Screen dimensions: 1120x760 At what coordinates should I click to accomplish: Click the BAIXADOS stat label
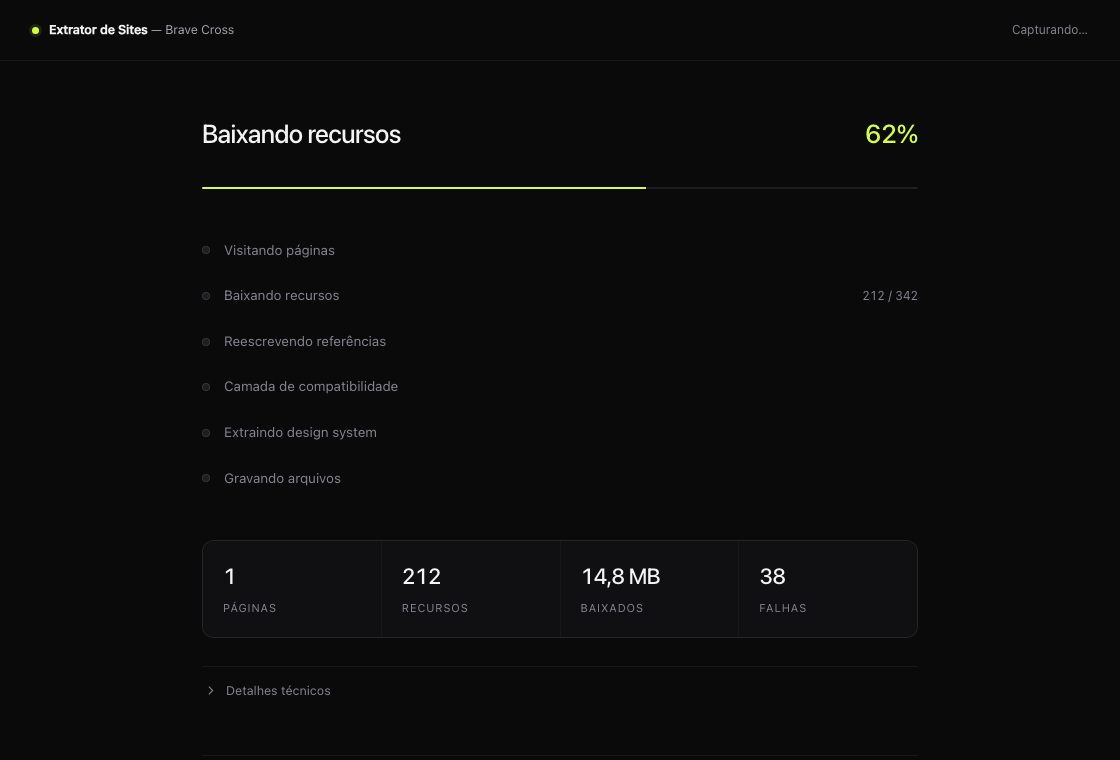[x=612, y=608]
